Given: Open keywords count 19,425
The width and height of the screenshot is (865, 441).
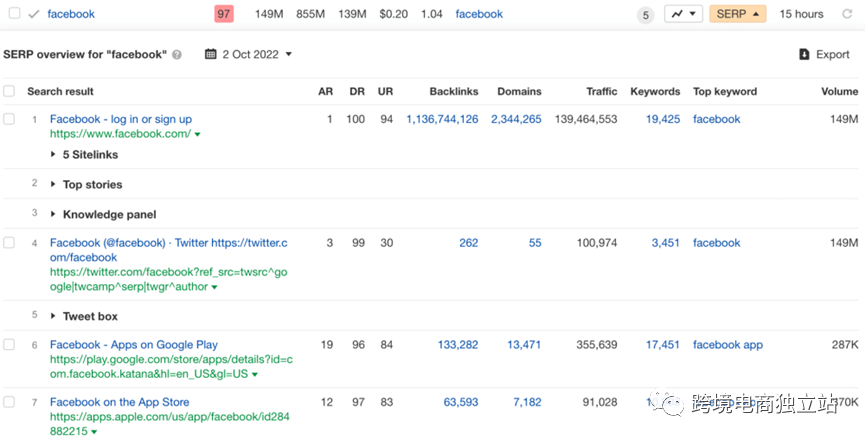Looking at the screenshot, I should tap(663, 119).
